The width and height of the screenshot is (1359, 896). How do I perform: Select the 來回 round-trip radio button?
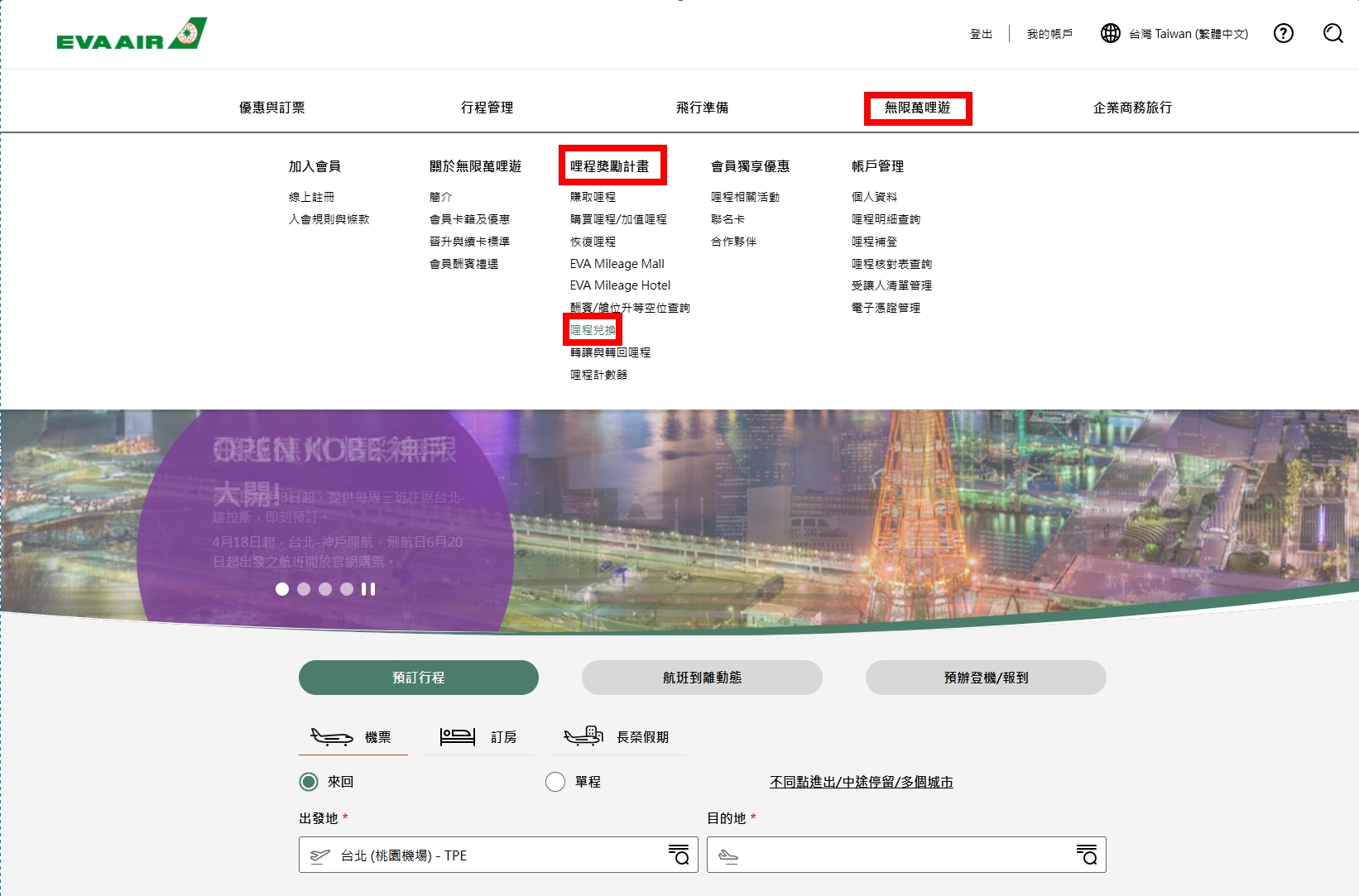coord(309,782)
